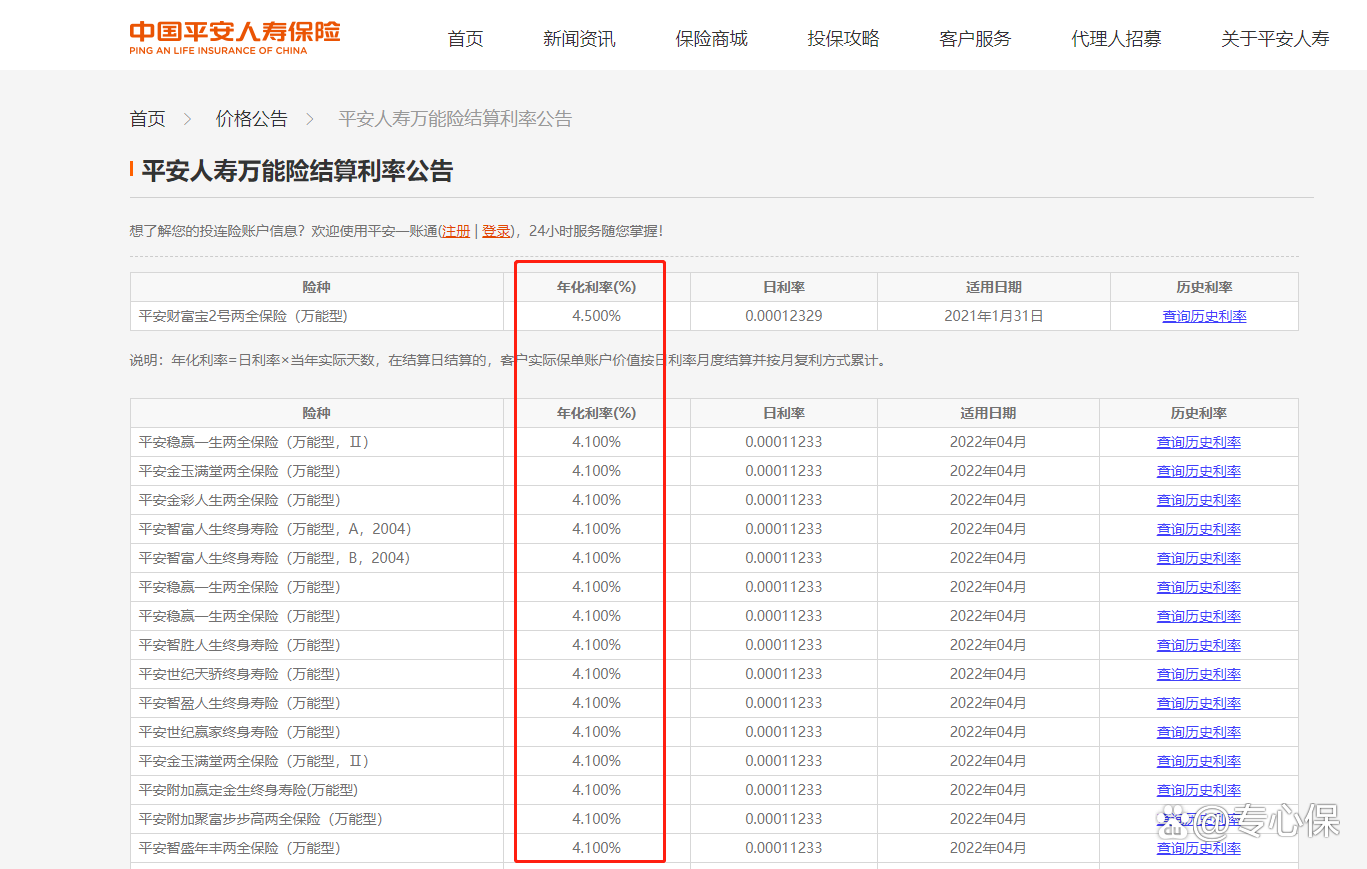Open 查询历史利率 for 平安世纪天骄终身寿险

click(x=1198, y=674)
